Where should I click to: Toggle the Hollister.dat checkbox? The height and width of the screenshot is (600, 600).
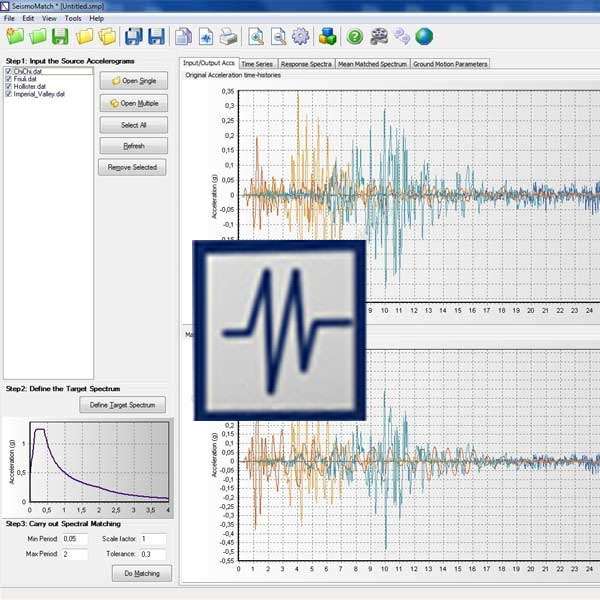[x=8, y=86]
